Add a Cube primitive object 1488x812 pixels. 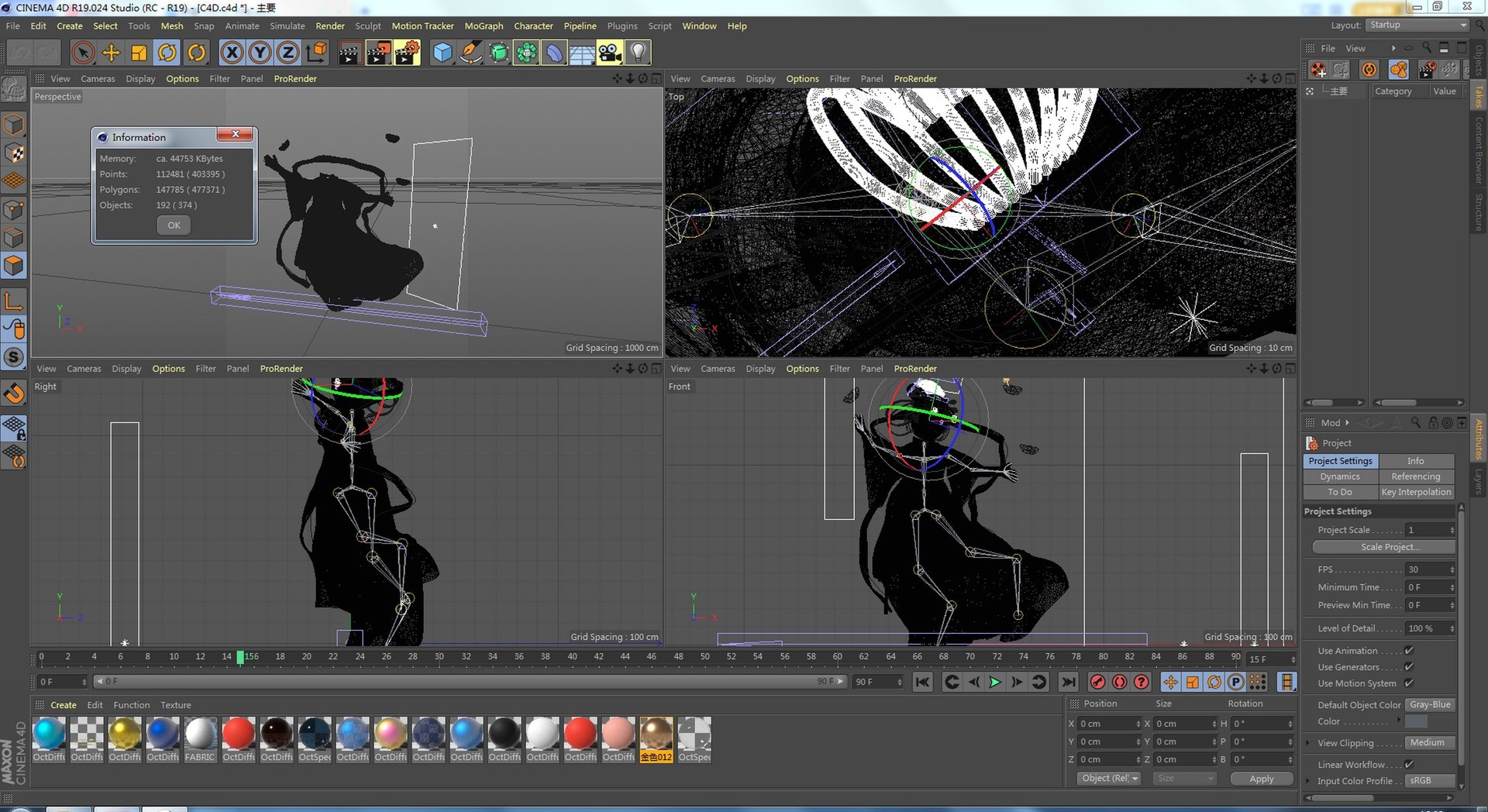[443, 53]
